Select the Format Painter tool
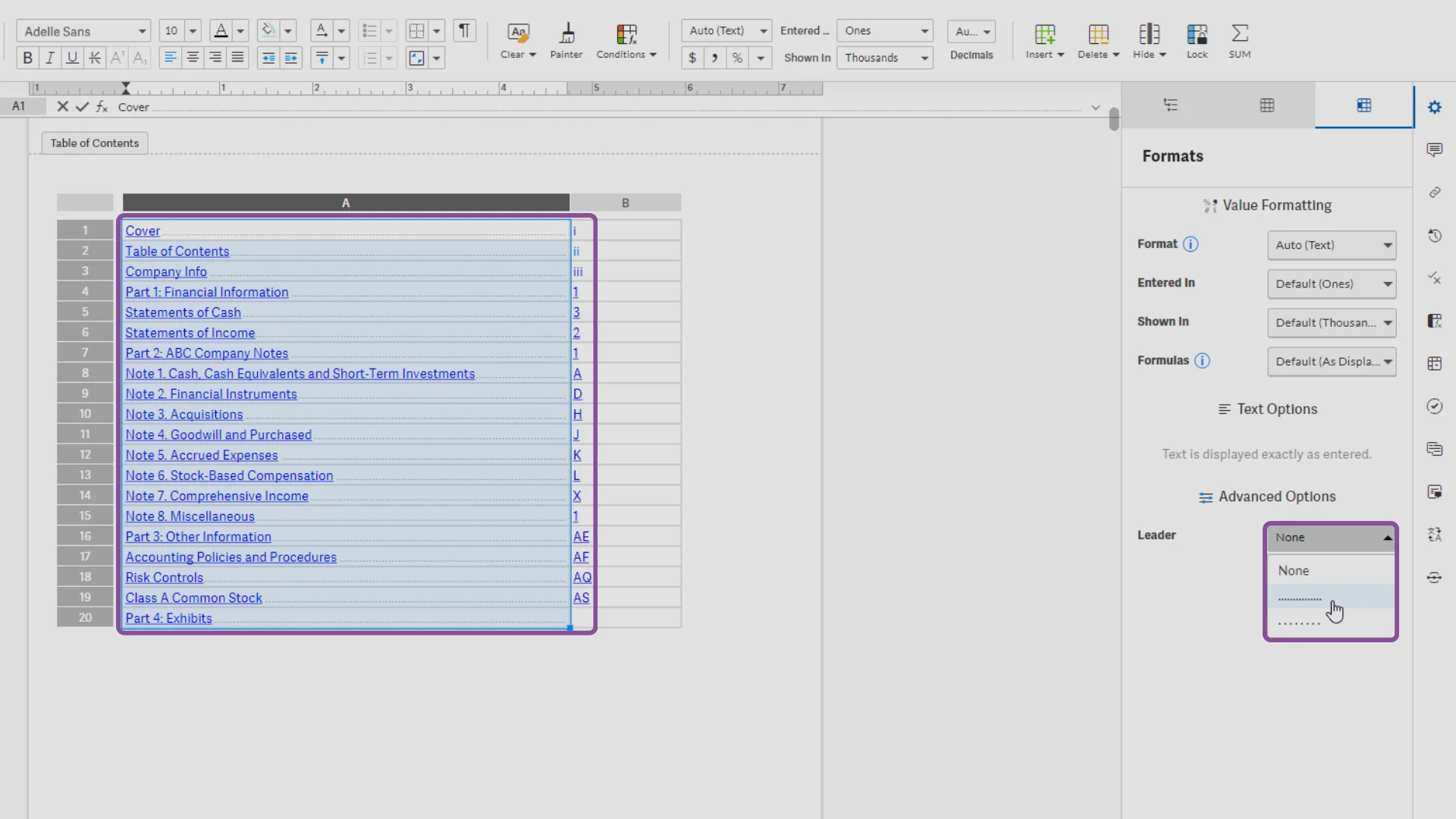The height and width of the screenshot is (819, 1456). click(566, 41)
